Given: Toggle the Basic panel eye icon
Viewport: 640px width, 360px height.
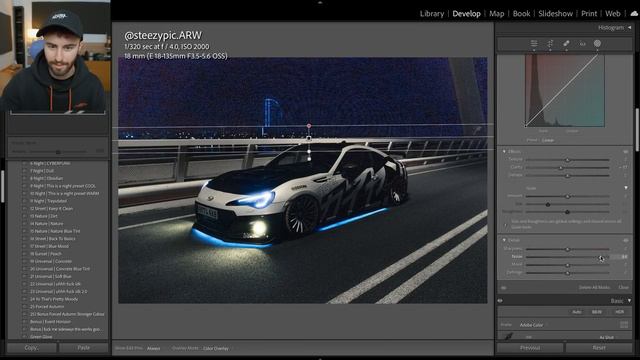Looking at the screenshot, I should tap(500, 301).
